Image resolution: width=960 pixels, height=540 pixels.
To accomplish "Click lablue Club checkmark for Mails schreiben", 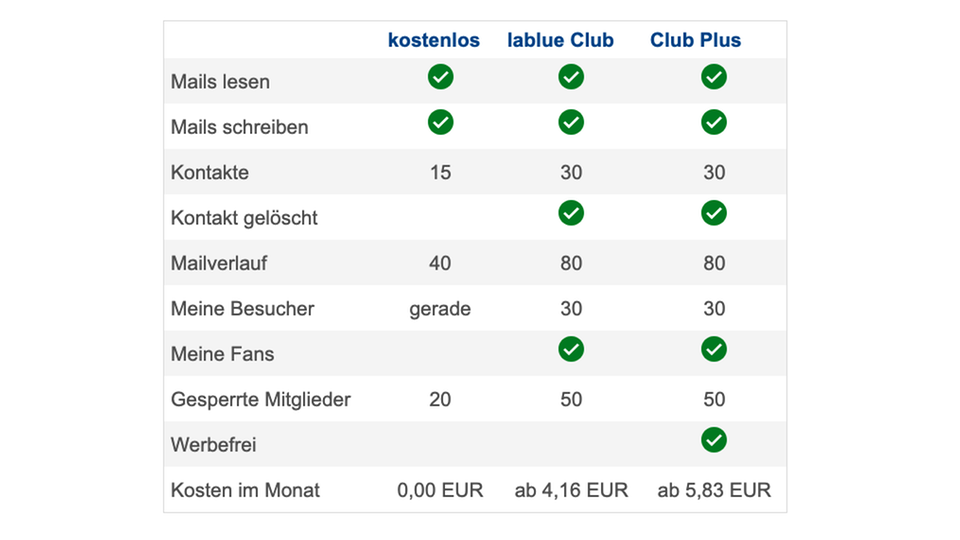I will (x=571, y=122).
